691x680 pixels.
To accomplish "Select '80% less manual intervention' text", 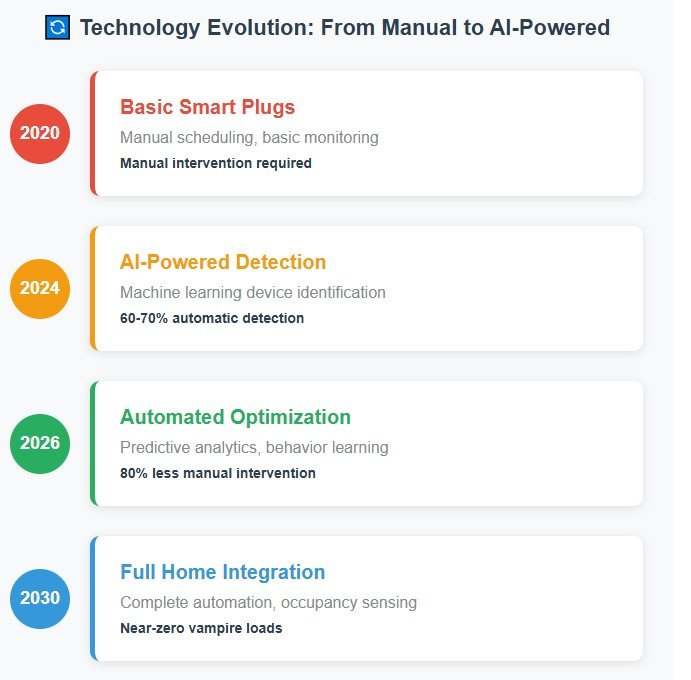I will [218, 473].
